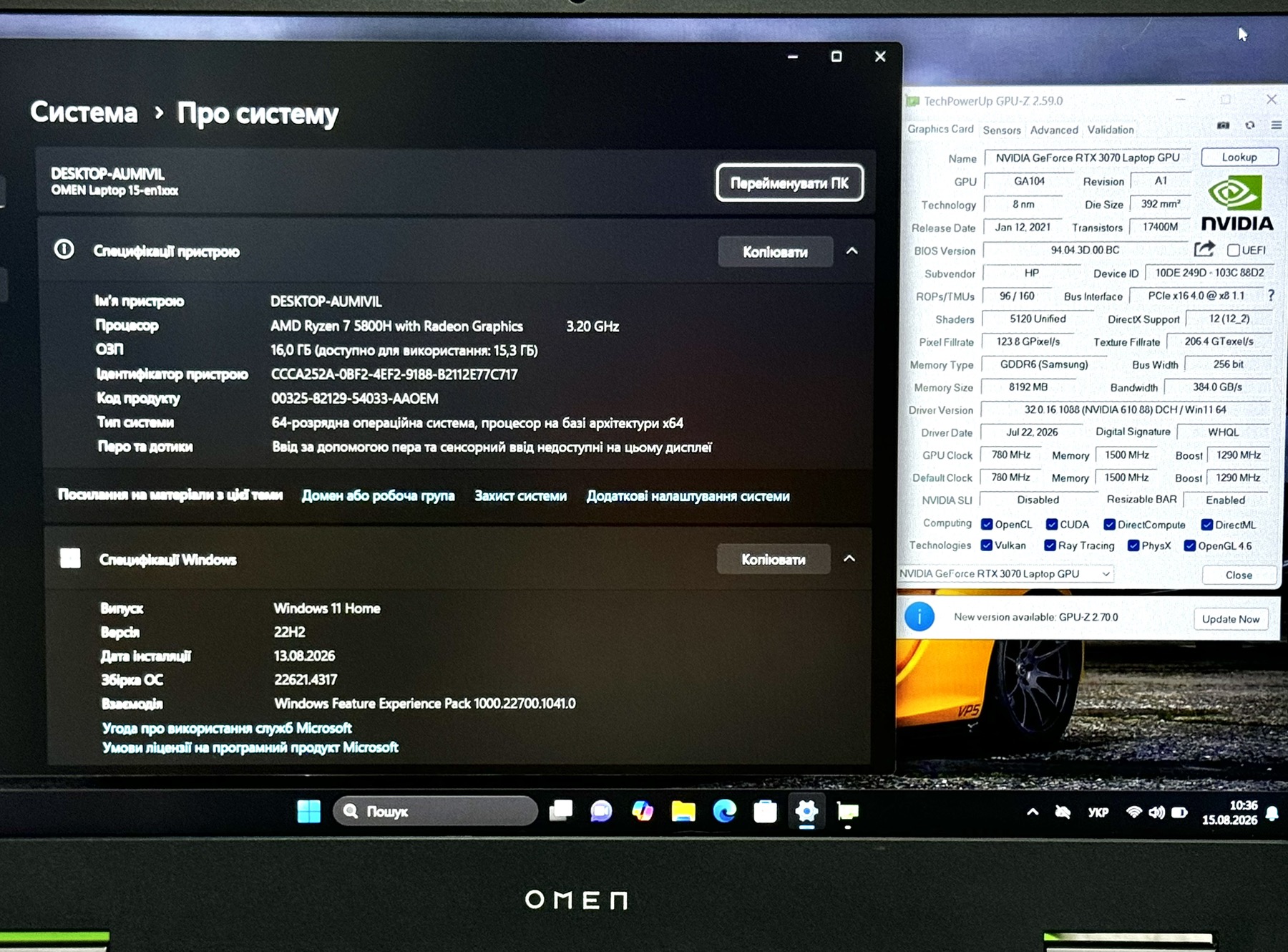Open Task View from the taskbar
Viewport: 1288px width, 952px height.
click(x=560, y=811)
